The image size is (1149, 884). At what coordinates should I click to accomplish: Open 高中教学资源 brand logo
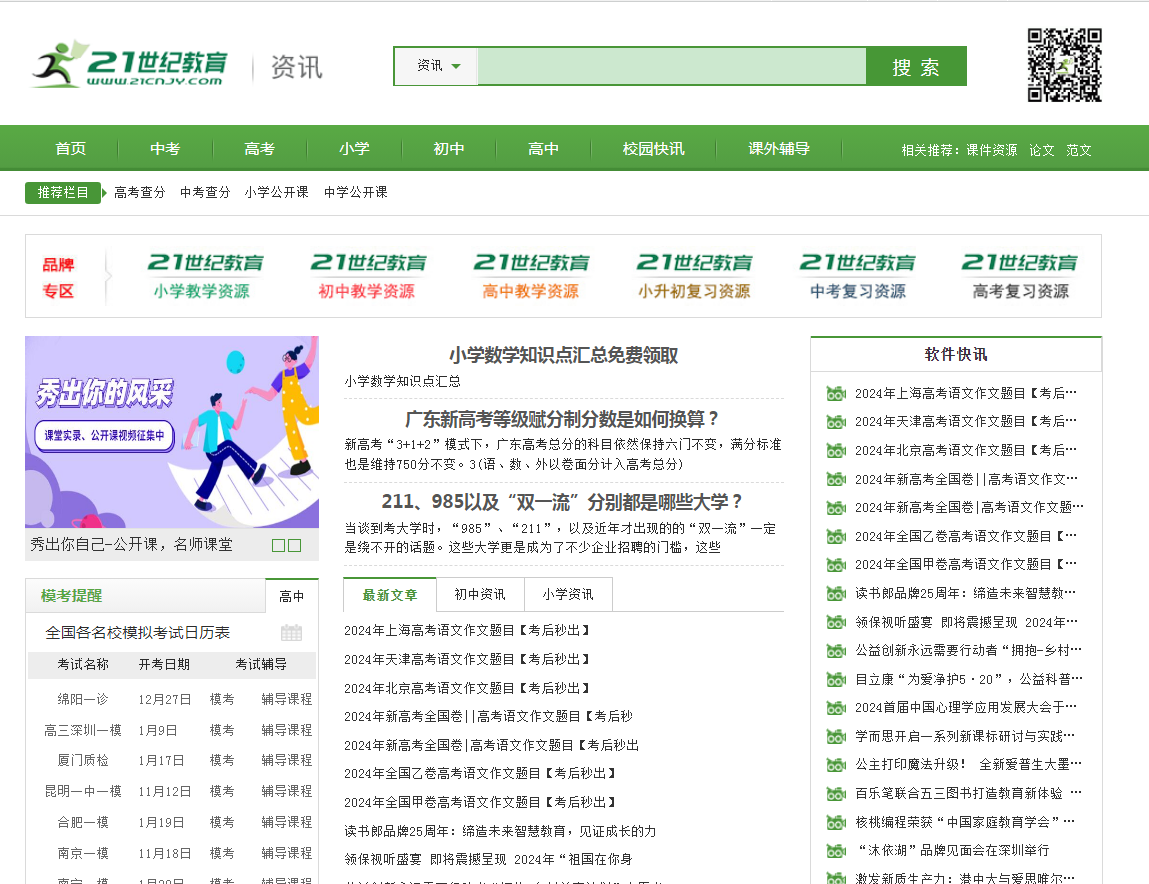pyautogui.click(x=531, y=276)
